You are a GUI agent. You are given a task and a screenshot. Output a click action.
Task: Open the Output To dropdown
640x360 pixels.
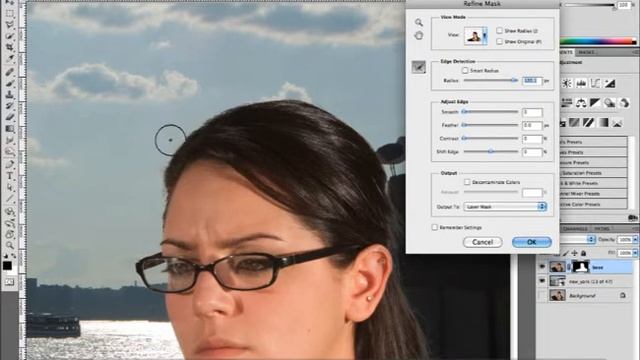(505, 207)
